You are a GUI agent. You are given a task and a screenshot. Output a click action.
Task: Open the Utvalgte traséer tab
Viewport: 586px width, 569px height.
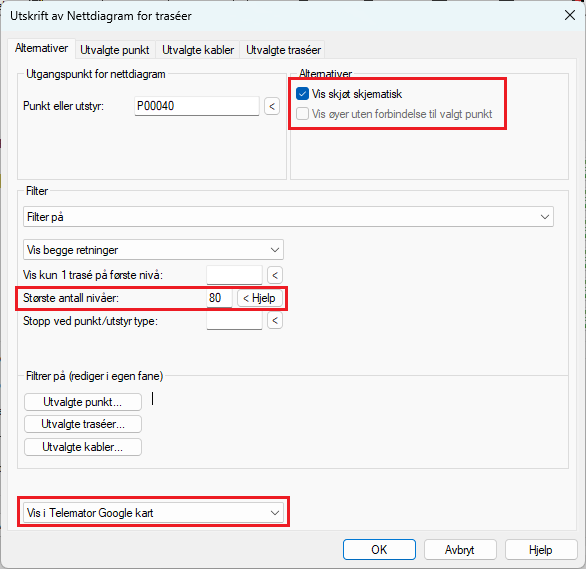coord(283,50)
